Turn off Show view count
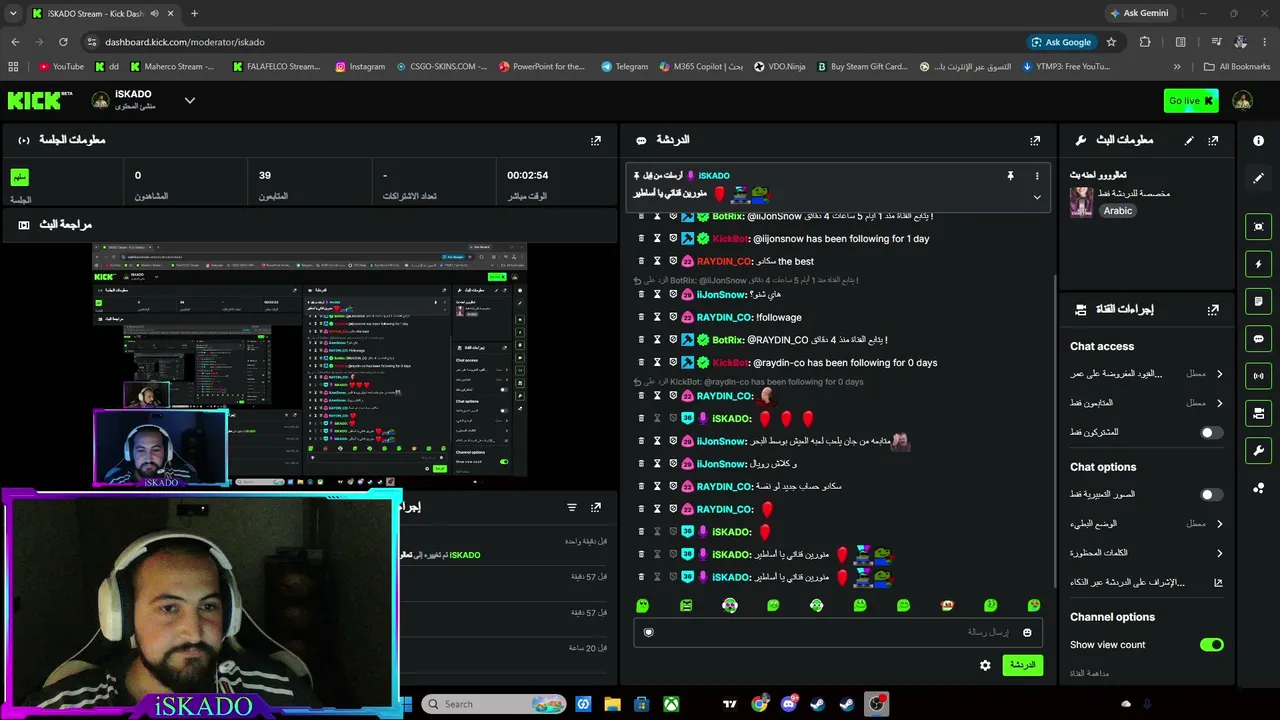Image resolution: width=1280 pixels, height=720 pixels. 1211,645
